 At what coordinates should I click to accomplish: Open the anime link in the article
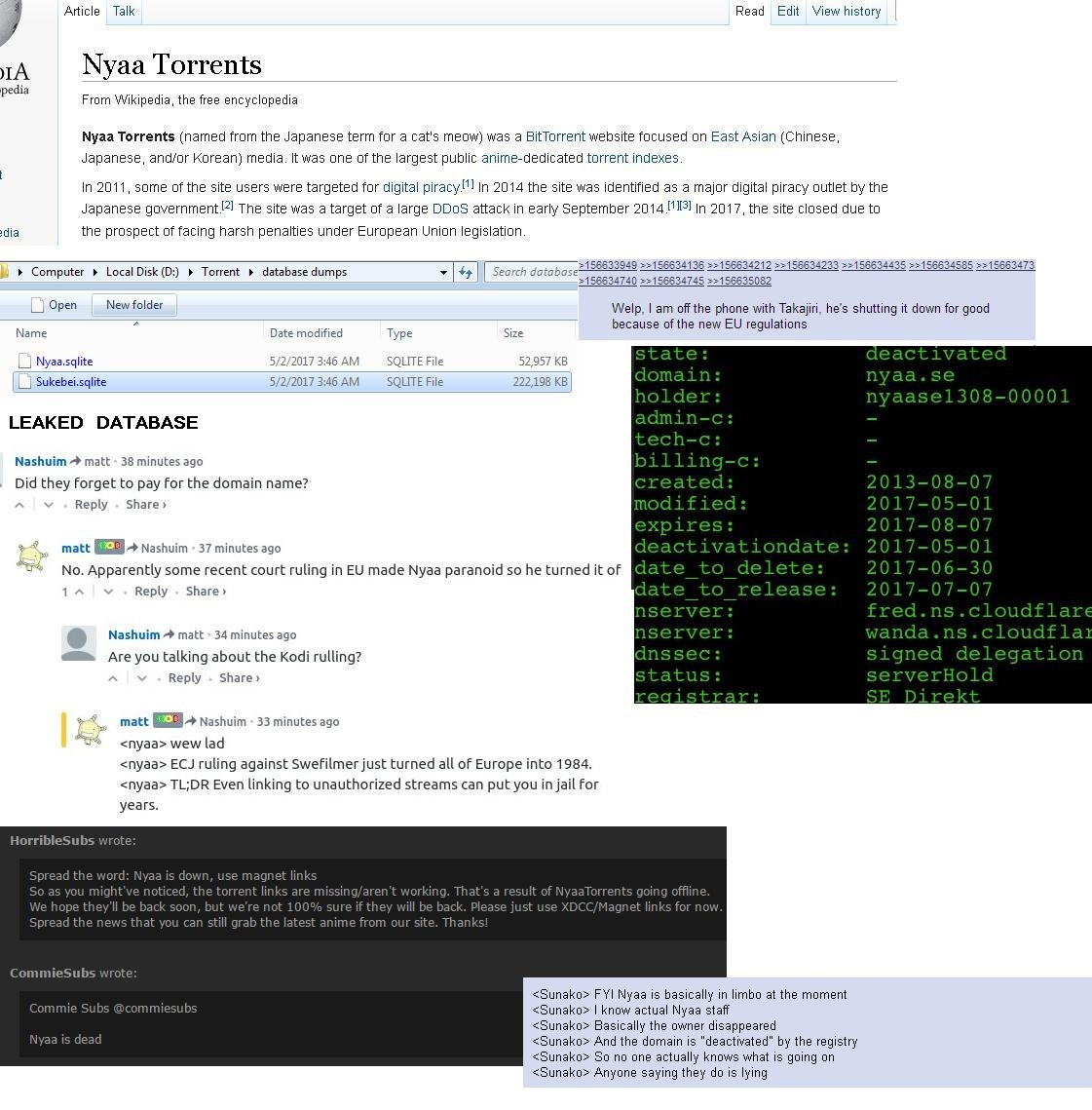(x=500, y=158)
